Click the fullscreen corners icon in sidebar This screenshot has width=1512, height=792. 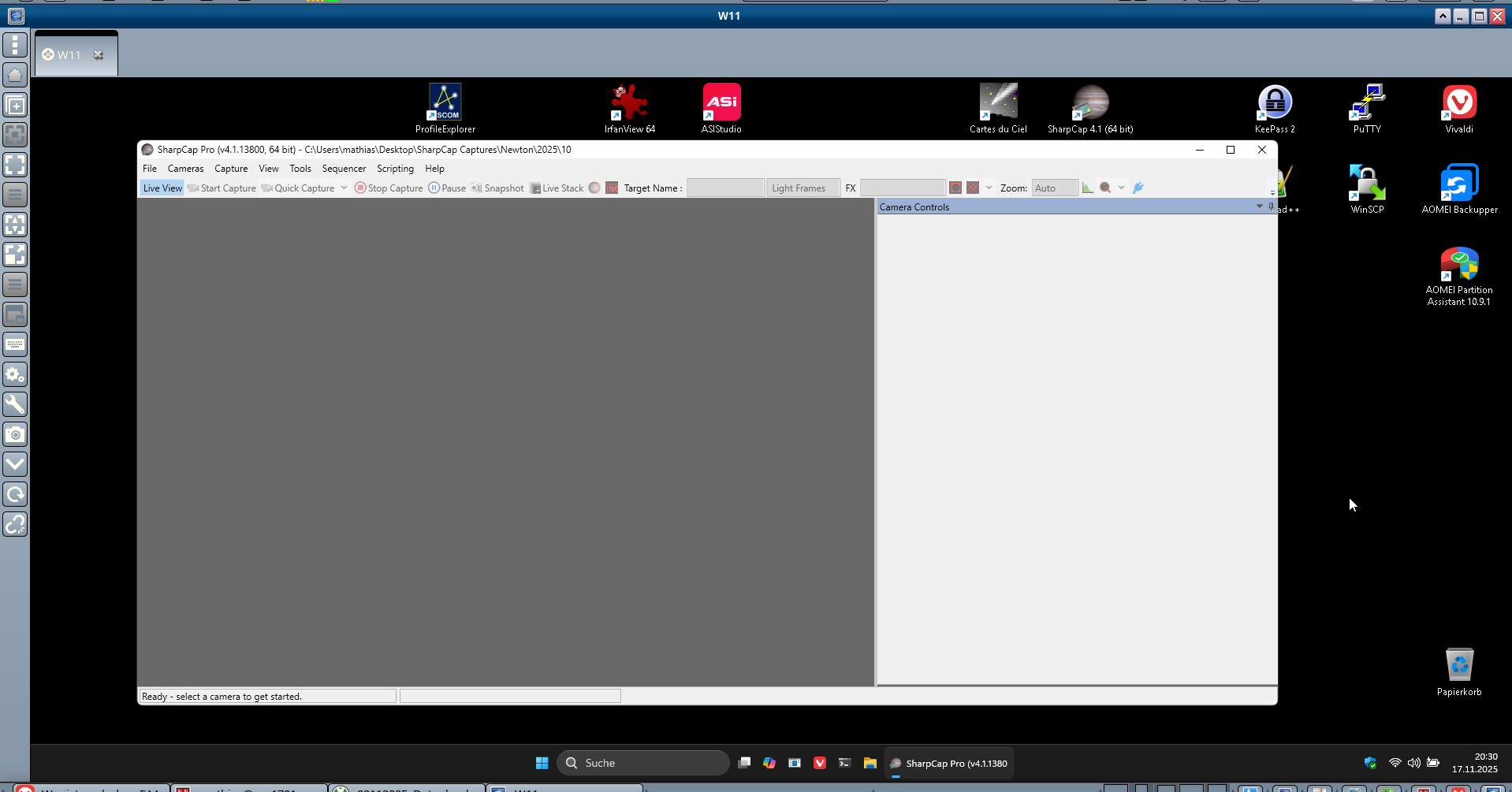tap(15, 165)
